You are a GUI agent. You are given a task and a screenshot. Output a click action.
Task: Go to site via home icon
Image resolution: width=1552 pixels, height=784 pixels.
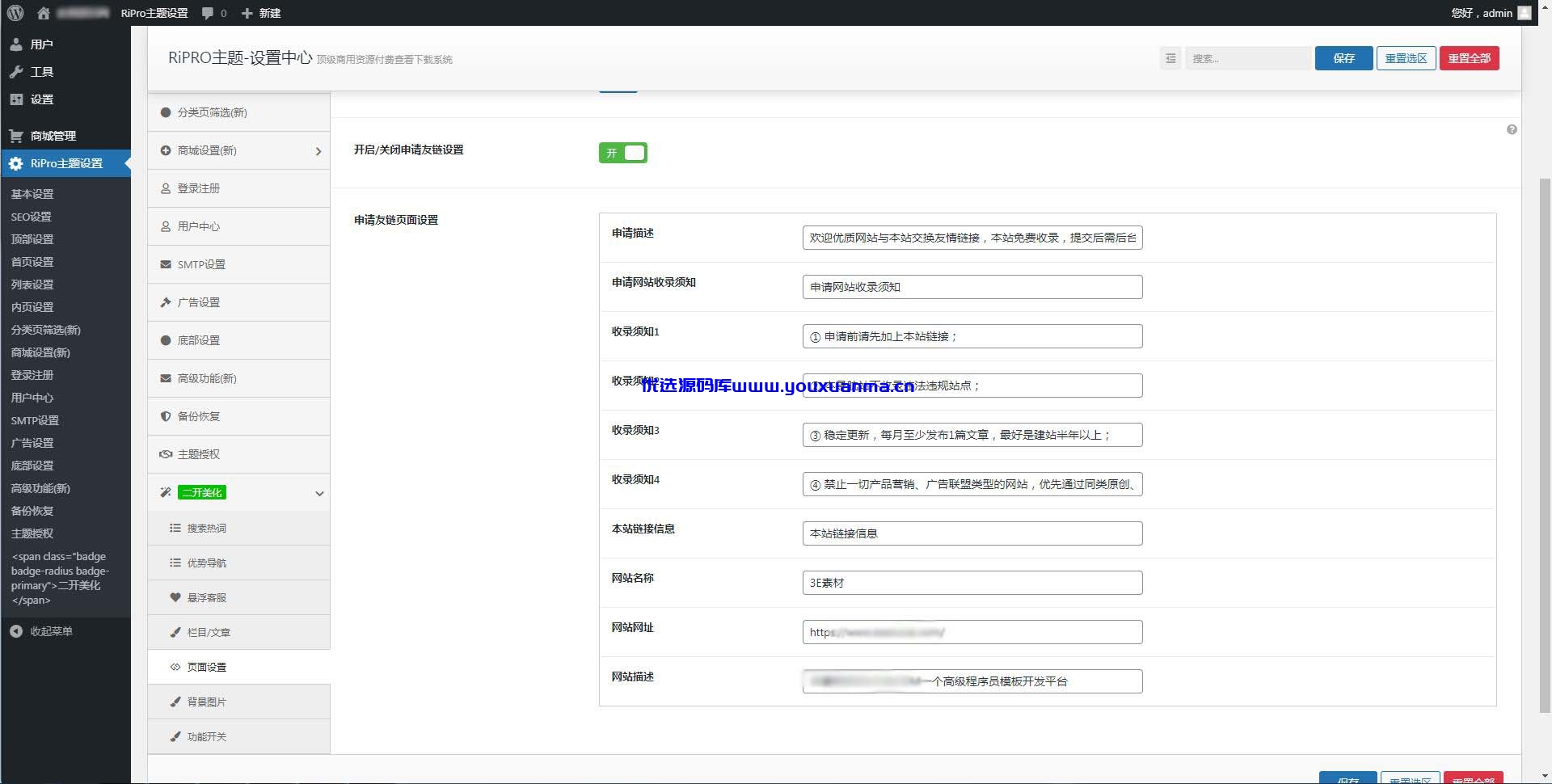click(44, 13)
